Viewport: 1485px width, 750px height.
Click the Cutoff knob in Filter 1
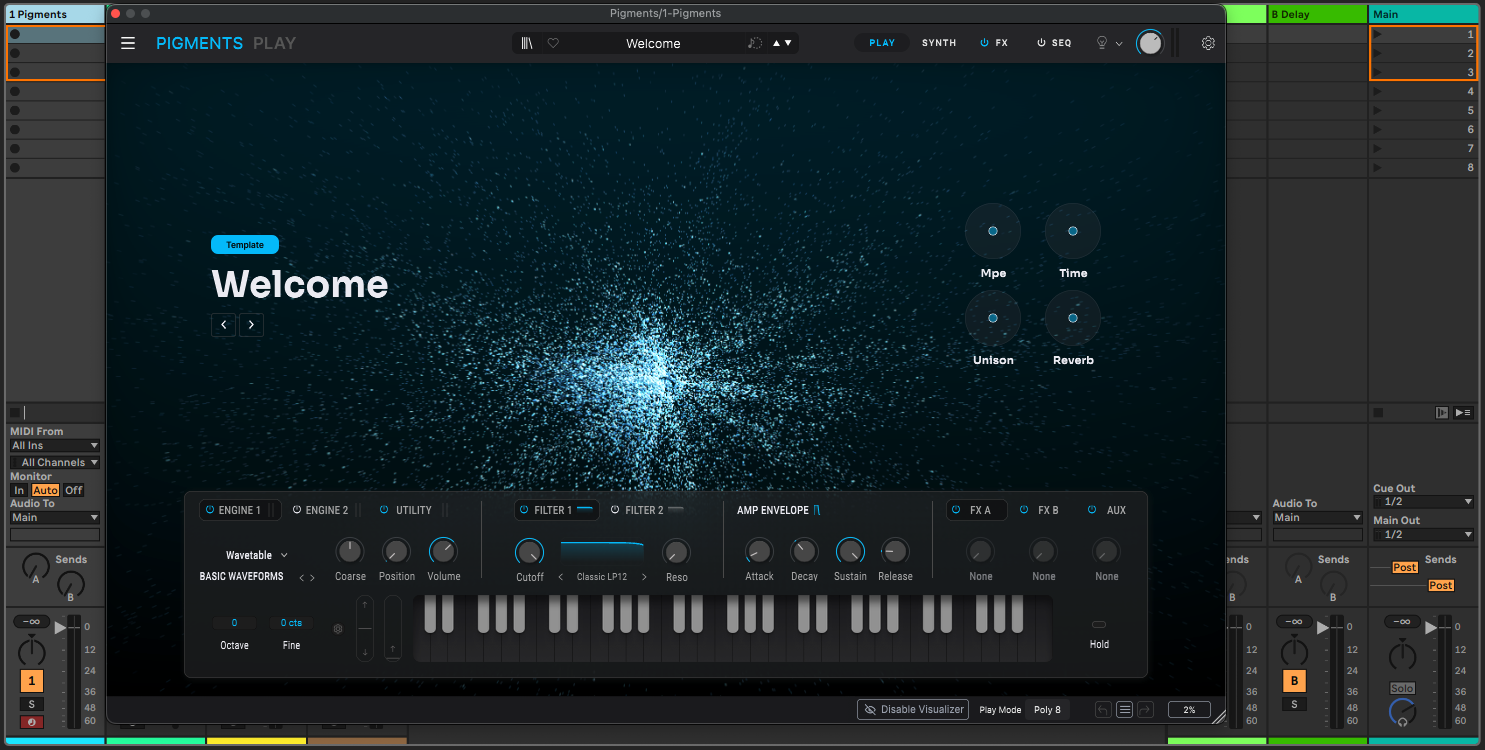click(x=529, y=552)
